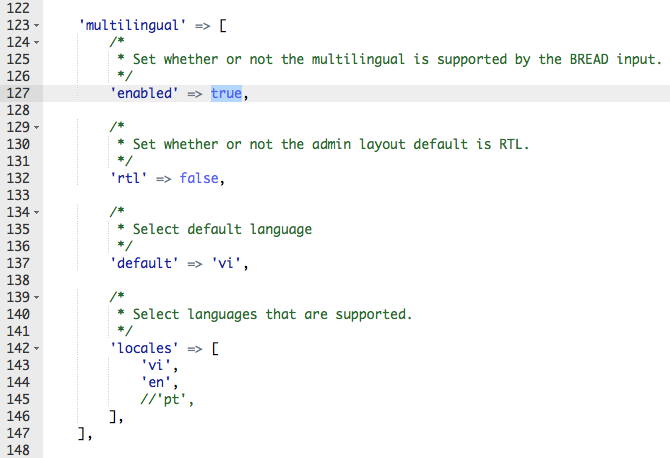Click the comment about admin layout RTL

click(323, 144)
